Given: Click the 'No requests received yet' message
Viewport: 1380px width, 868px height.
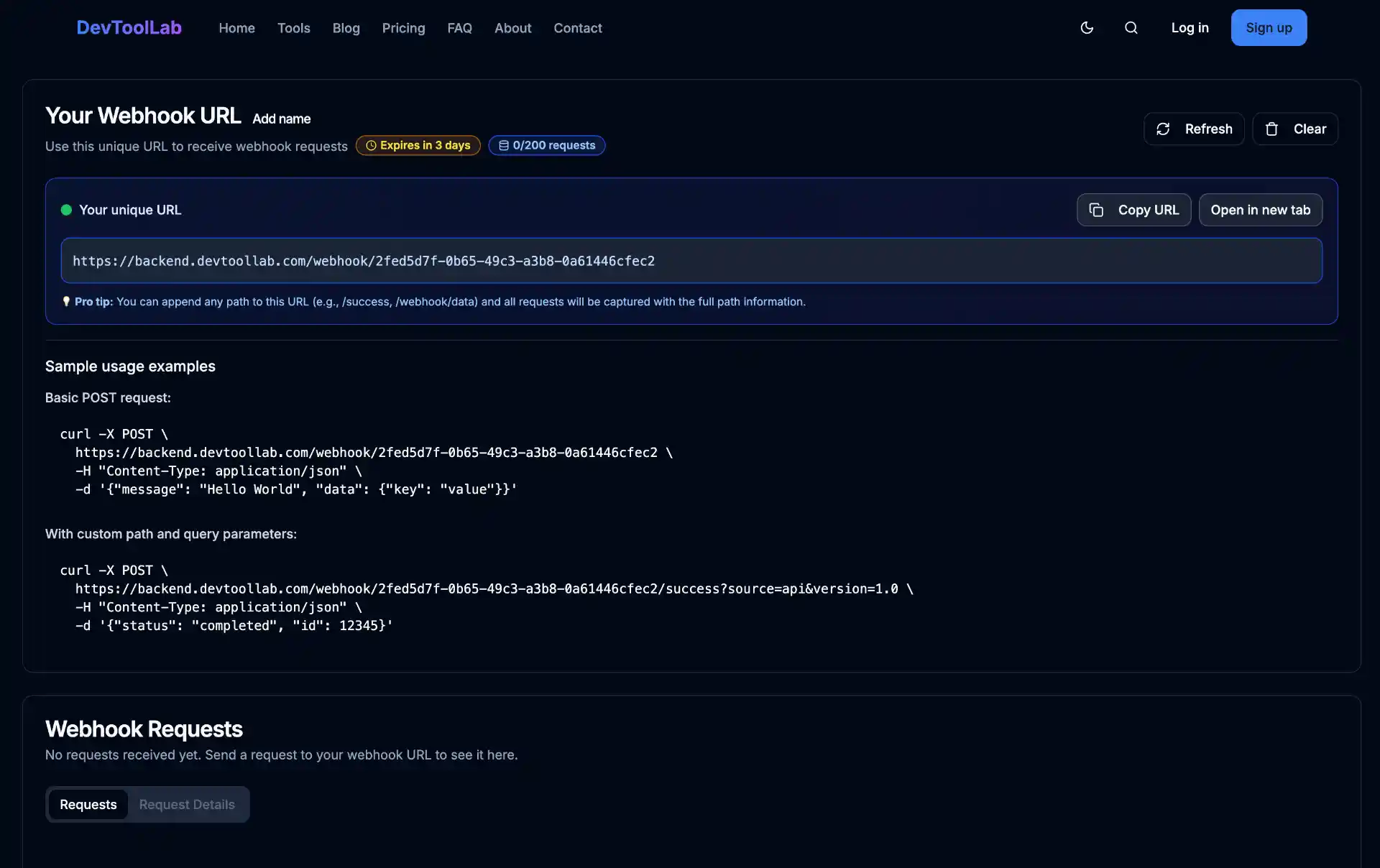Looking at the screenshot, I should tap(281, 754).
